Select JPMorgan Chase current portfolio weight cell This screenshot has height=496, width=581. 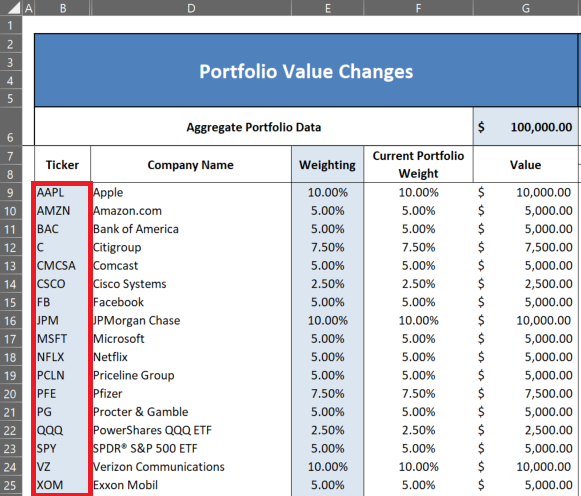(418, 320)
